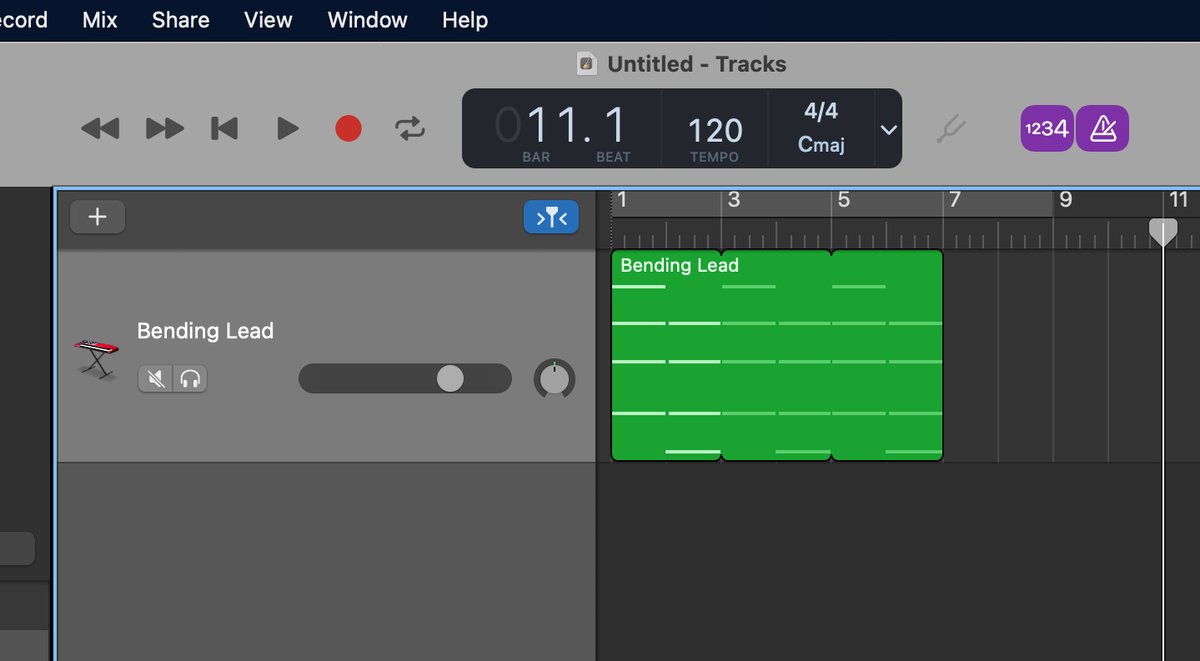Image resolution: width=1200 pixels, height=661 pixels.
Task: Adjust the Bending Lead volume slider
Action: pyautogui.click(x=450, y=378)
